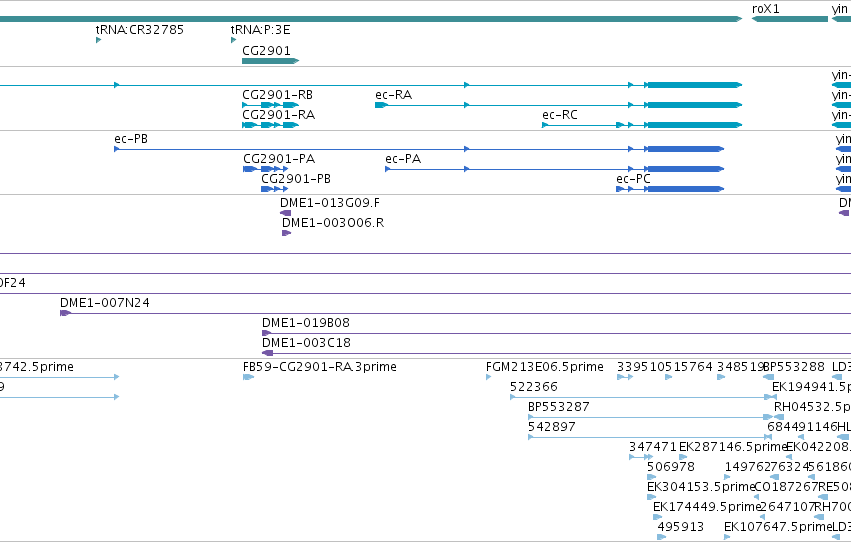Click the 347471 EST glyph

(x=640, y=457)
